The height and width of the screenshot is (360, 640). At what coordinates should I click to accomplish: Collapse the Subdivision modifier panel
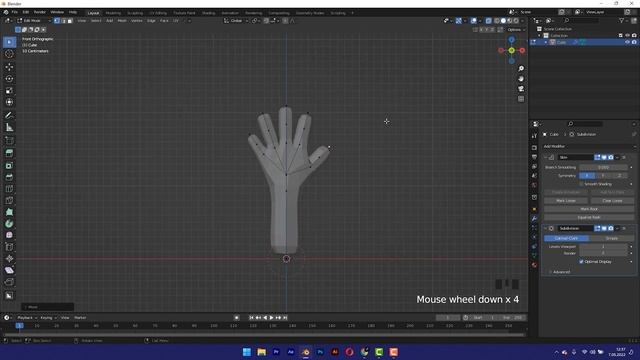(x=545, y=229)
